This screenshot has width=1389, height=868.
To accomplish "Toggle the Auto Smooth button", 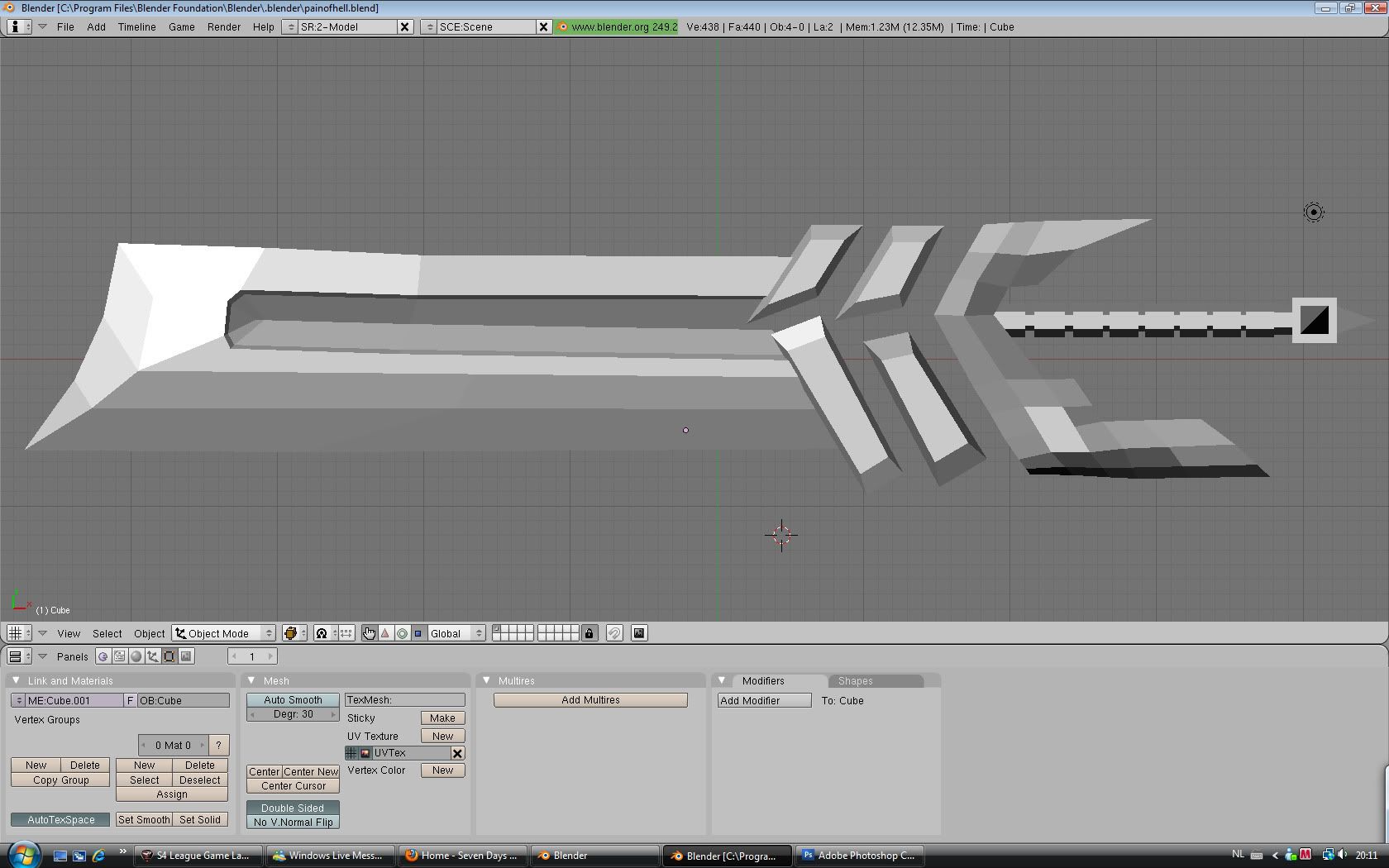I will click(293, 700).
